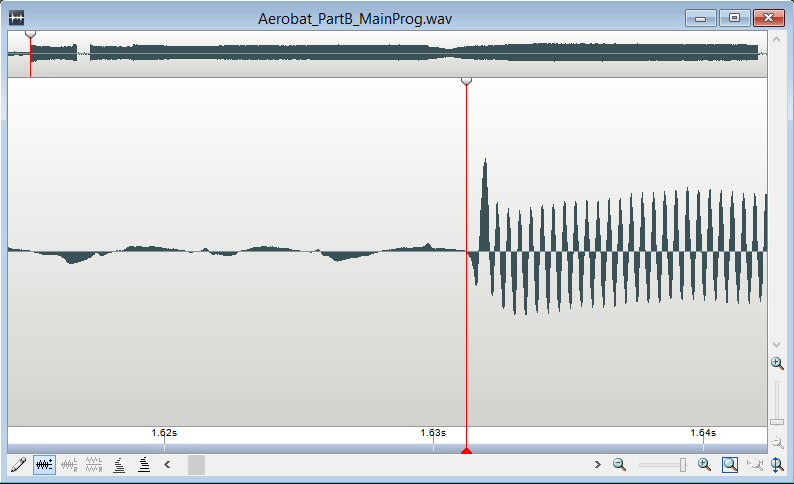The width and height of the screenshot is (794, 484).
Task: Toggle the split left/right channel waveform view
Action: pyautogui.click(x=69, y=464)
